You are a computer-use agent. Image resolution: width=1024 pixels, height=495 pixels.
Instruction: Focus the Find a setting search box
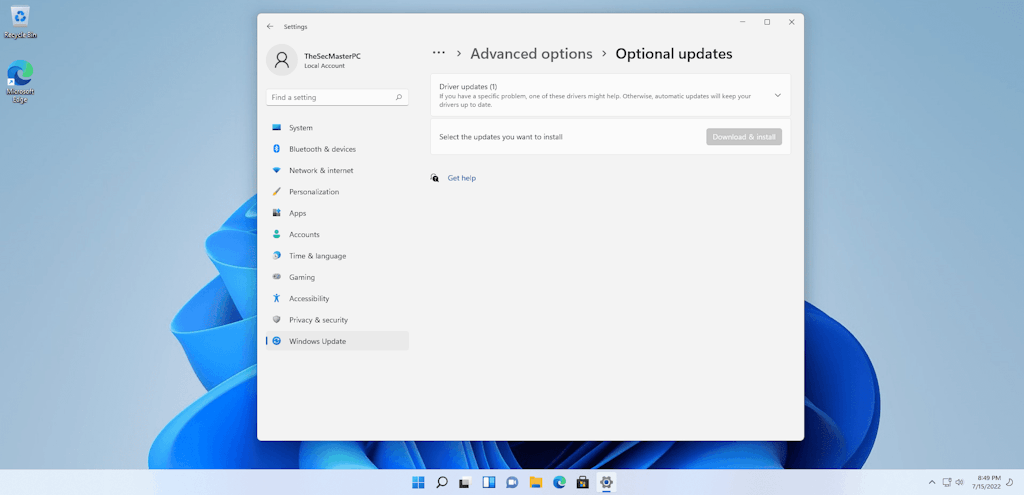337,97
